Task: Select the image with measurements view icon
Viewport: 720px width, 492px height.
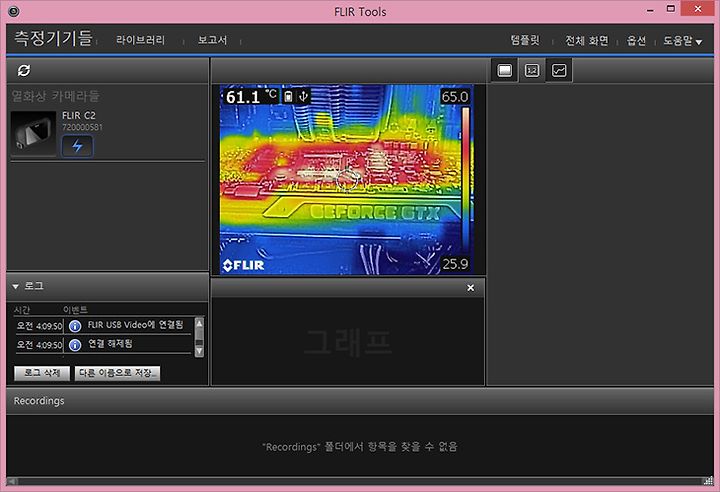Action: click(532, 70)
